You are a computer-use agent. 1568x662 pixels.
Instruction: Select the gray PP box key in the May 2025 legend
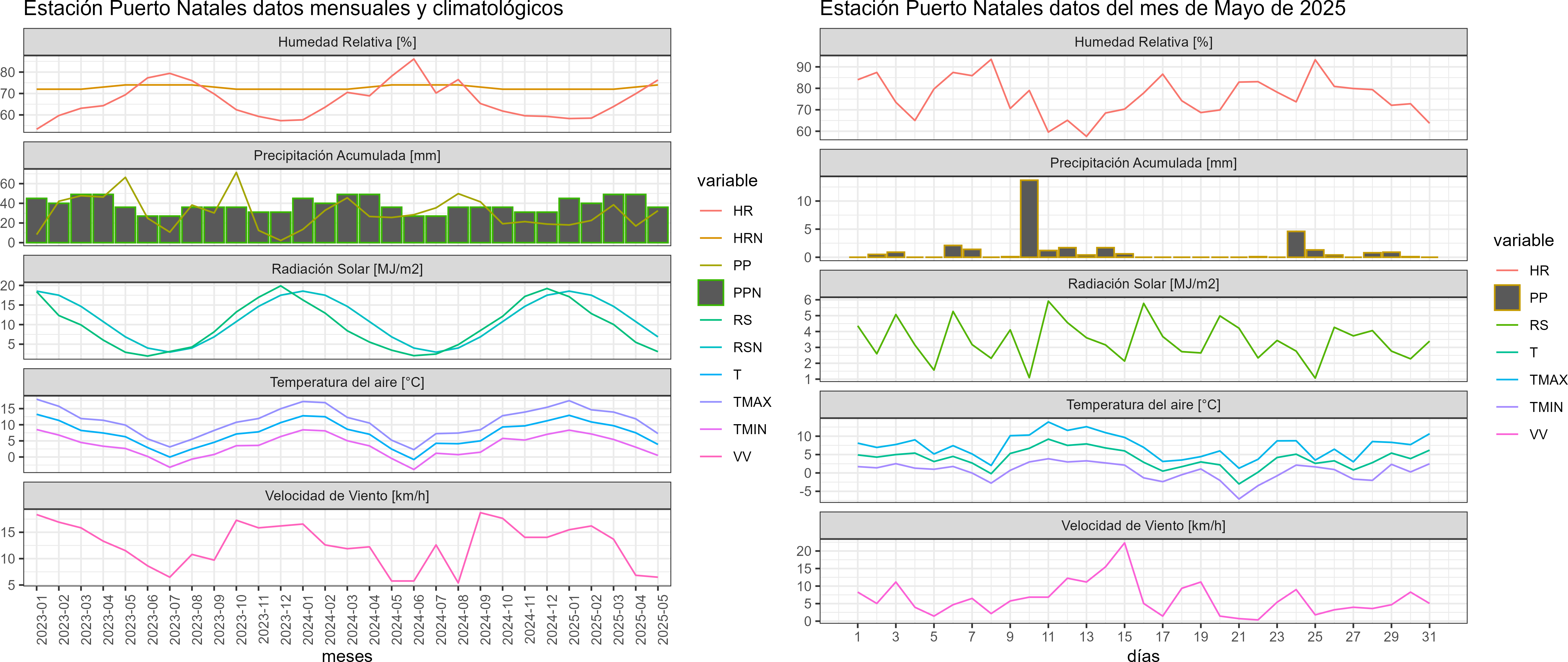pyautogui.click(x=1507, y=298)
